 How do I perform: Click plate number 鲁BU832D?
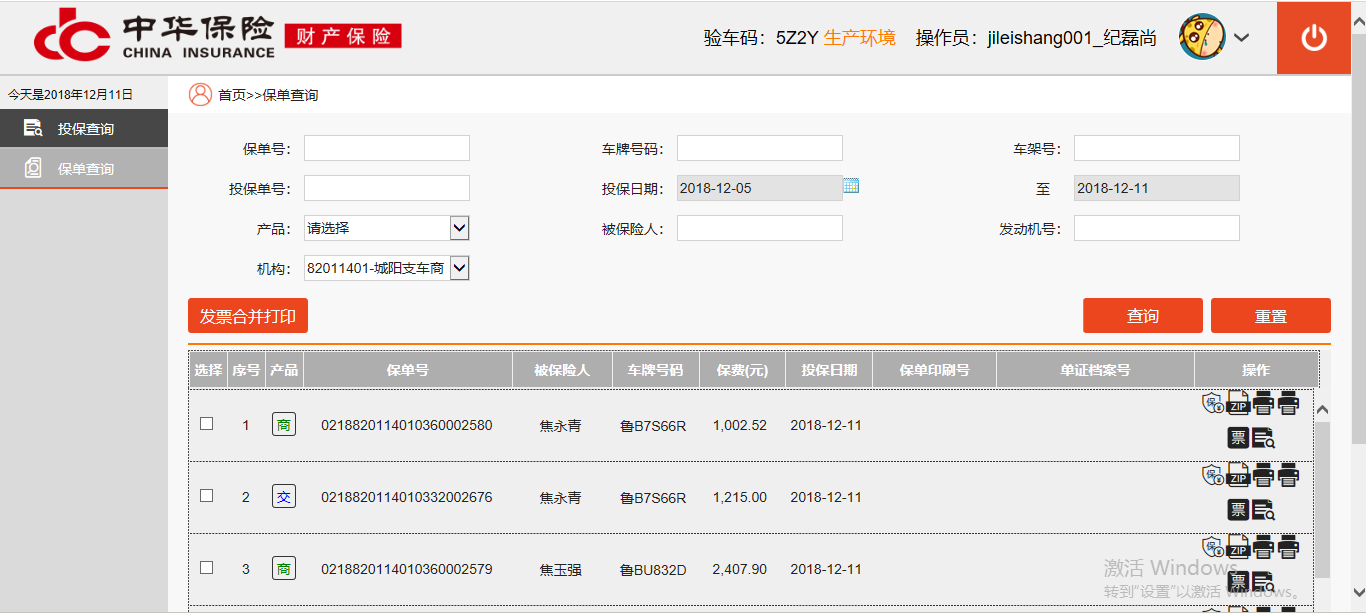tap(653, 570)
